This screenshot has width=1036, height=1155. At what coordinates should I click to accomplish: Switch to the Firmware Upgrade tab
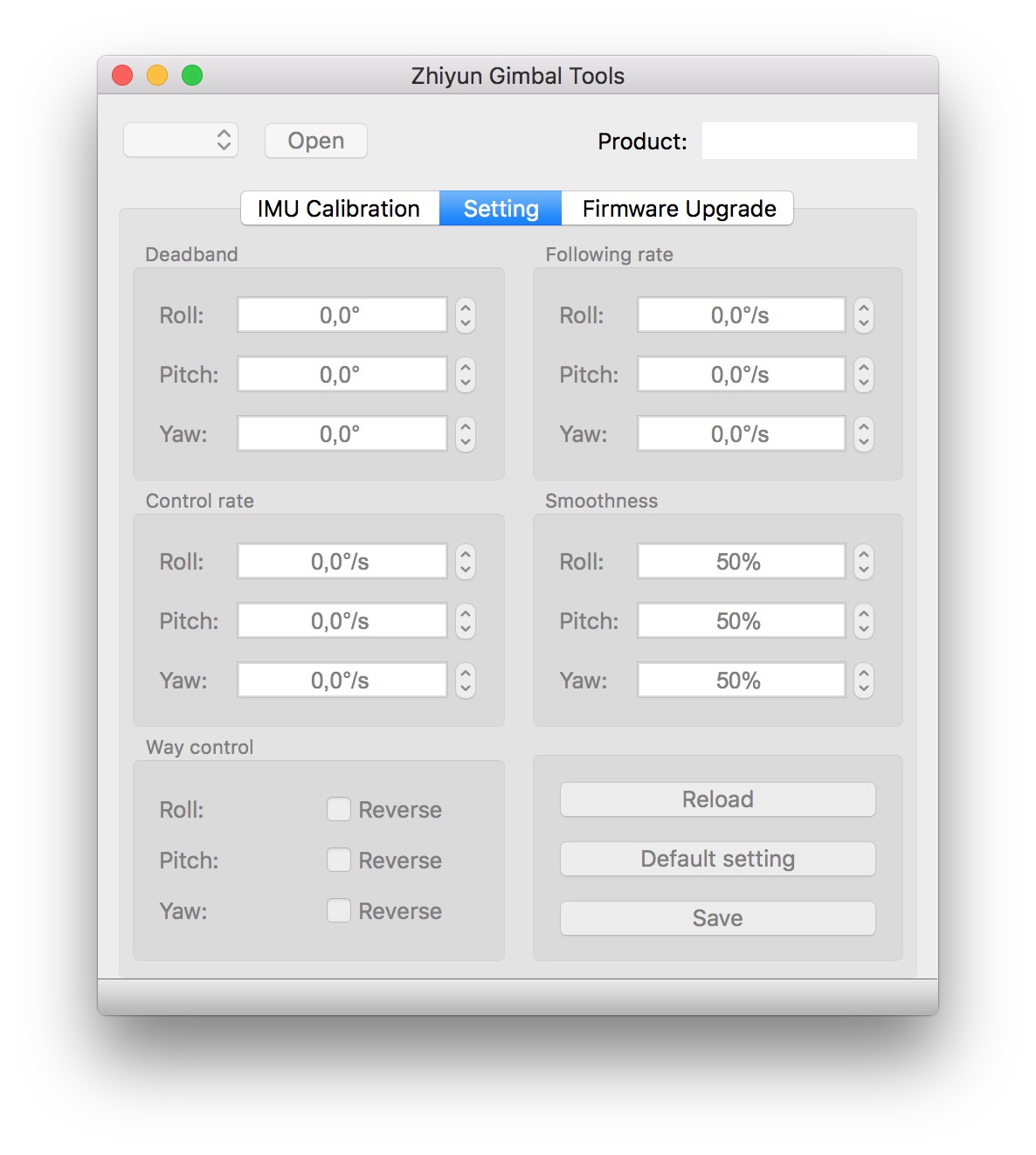point(678,209)
